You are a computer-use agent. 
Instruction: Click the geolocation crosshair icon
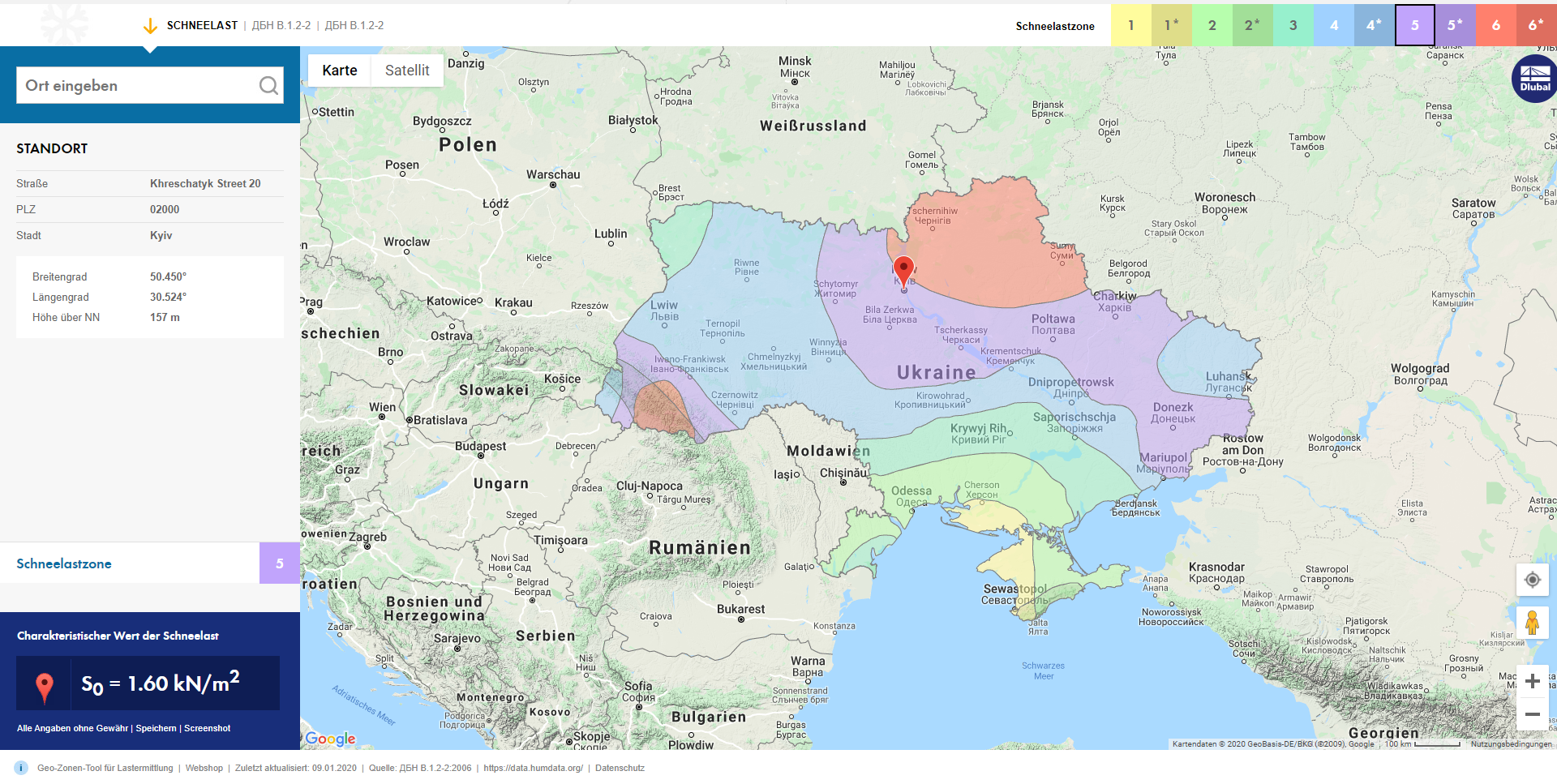coord(1533,580)
